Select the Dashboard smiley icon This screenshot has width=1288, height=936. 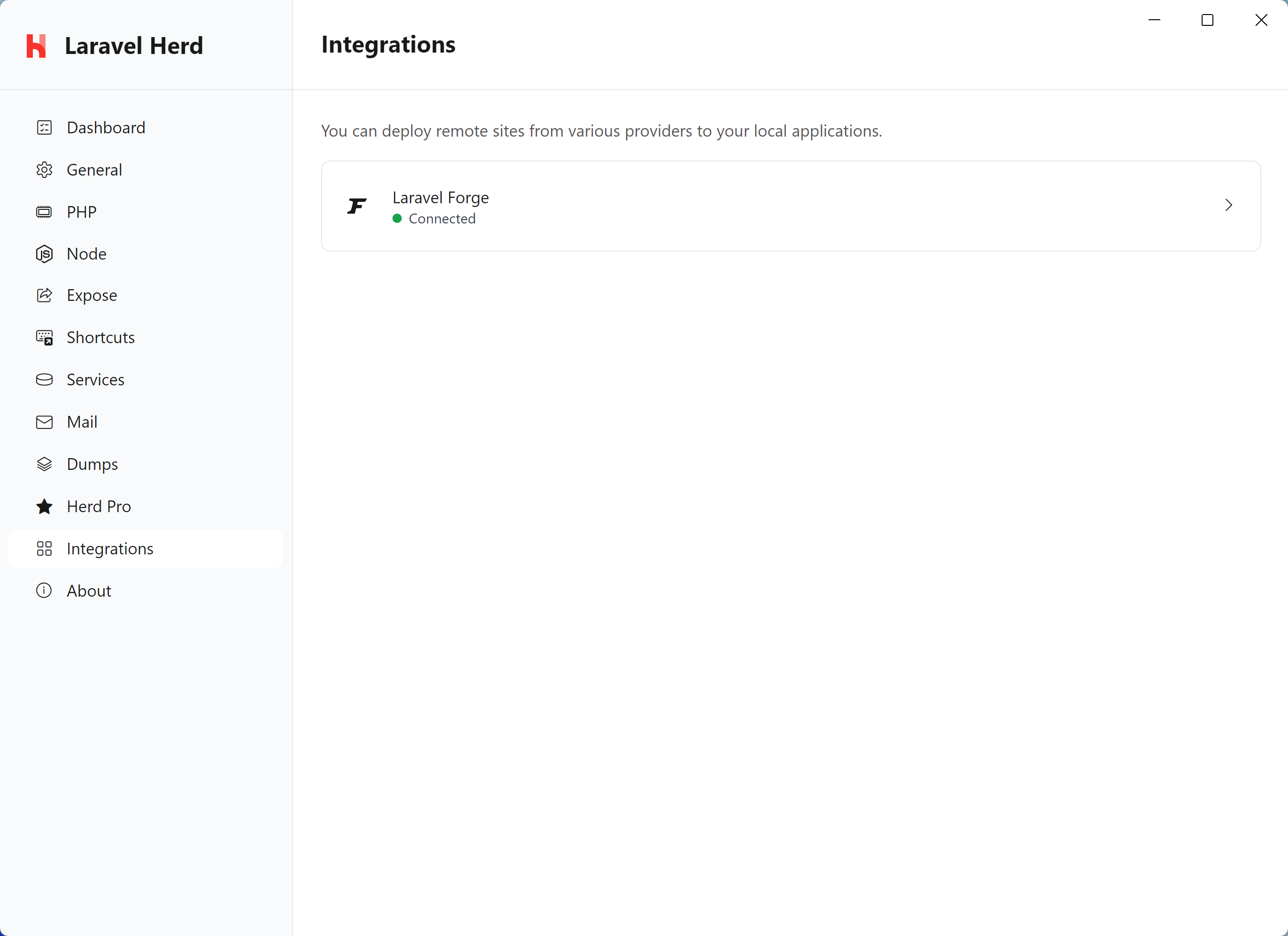tap(44, 127)
